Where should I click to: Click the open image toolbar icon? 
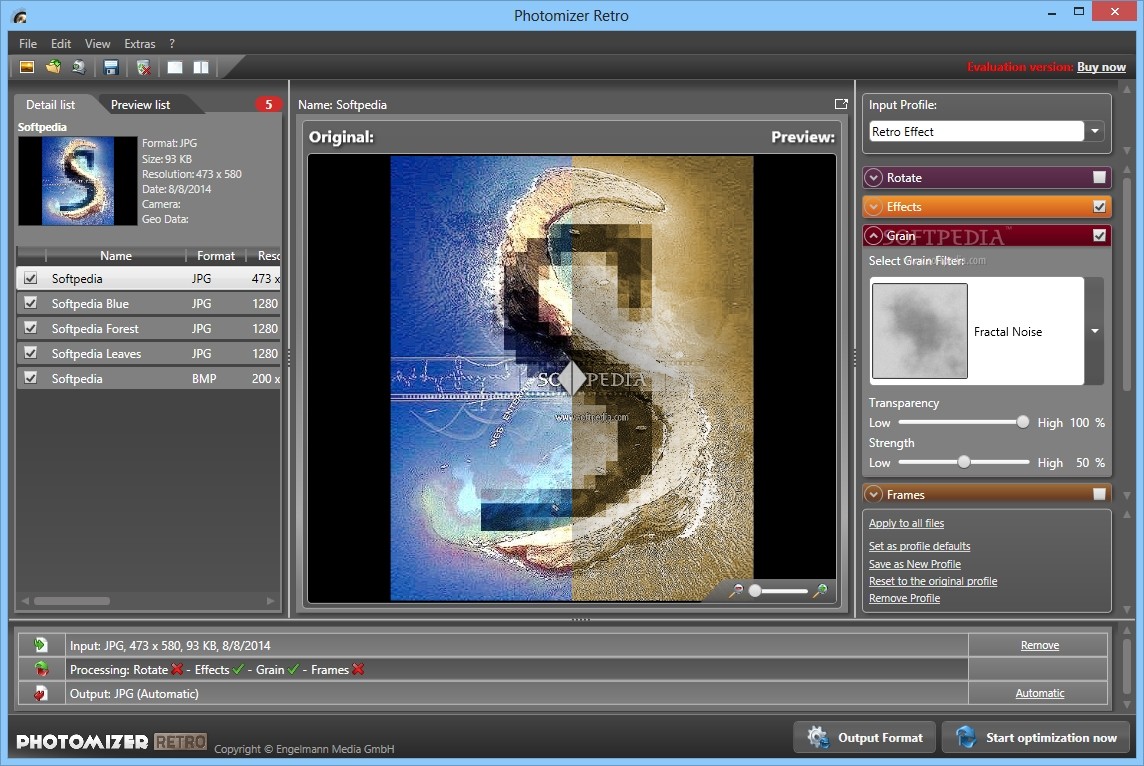click(27, 67)
